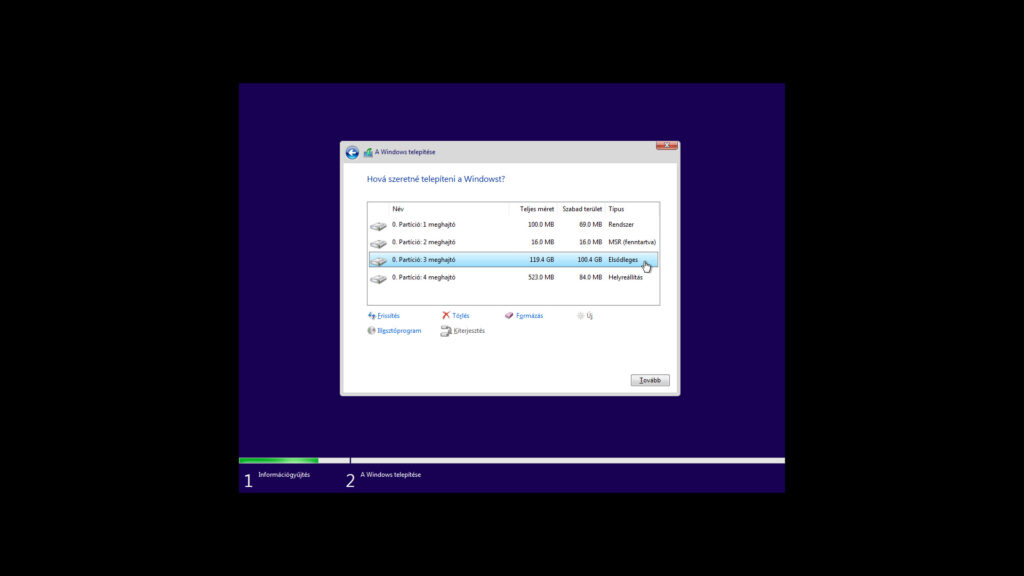Load driver via Illesztőprogram link
The image size is (1024, 576).
pos(399,330)
